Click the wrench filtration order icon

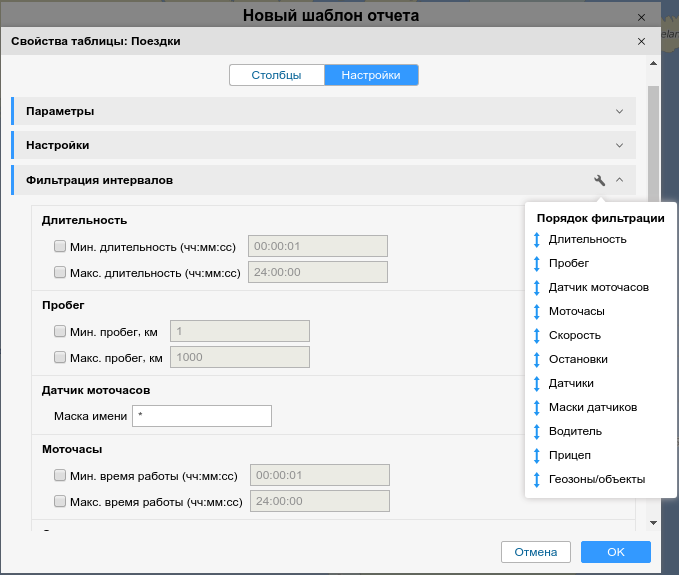pos(600,181)
